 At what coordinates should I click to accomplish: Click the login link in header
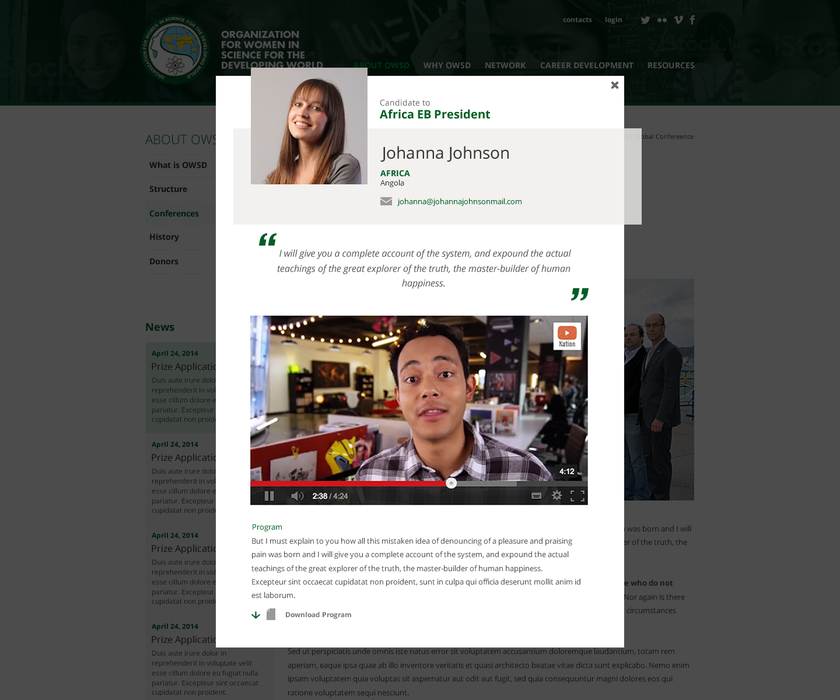coord(613,20)
